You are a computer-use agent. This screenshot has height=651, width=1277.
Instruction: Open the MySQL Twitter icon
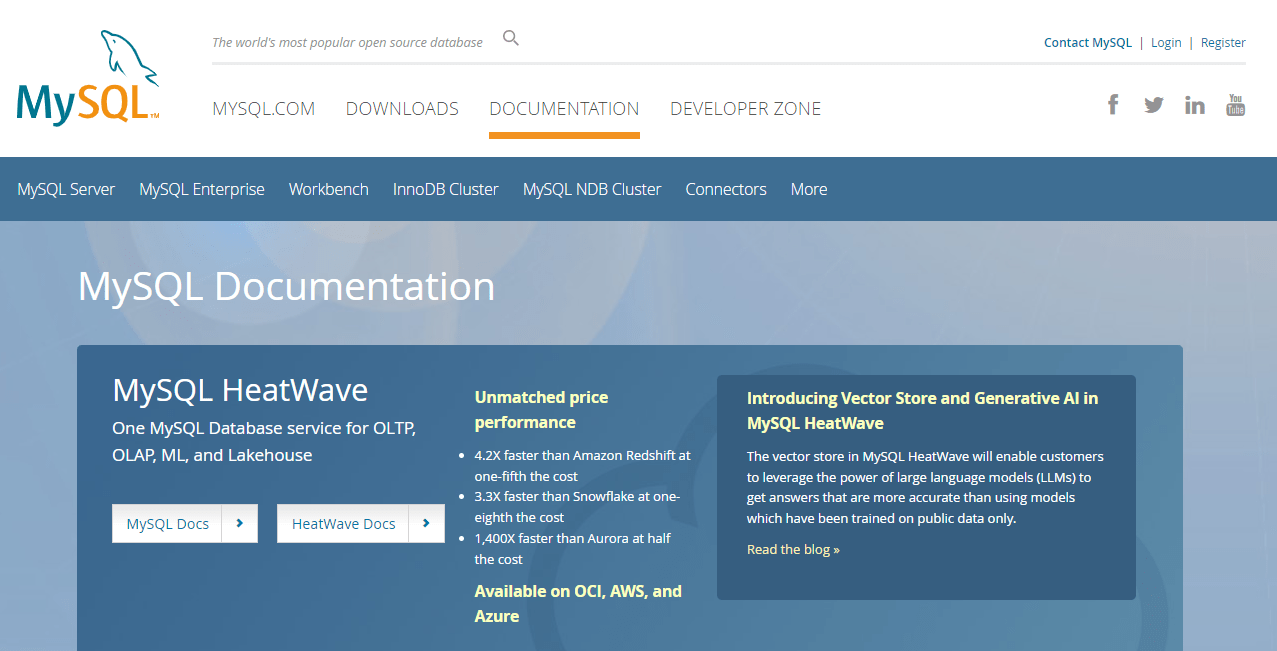[x=1153, y=104]
